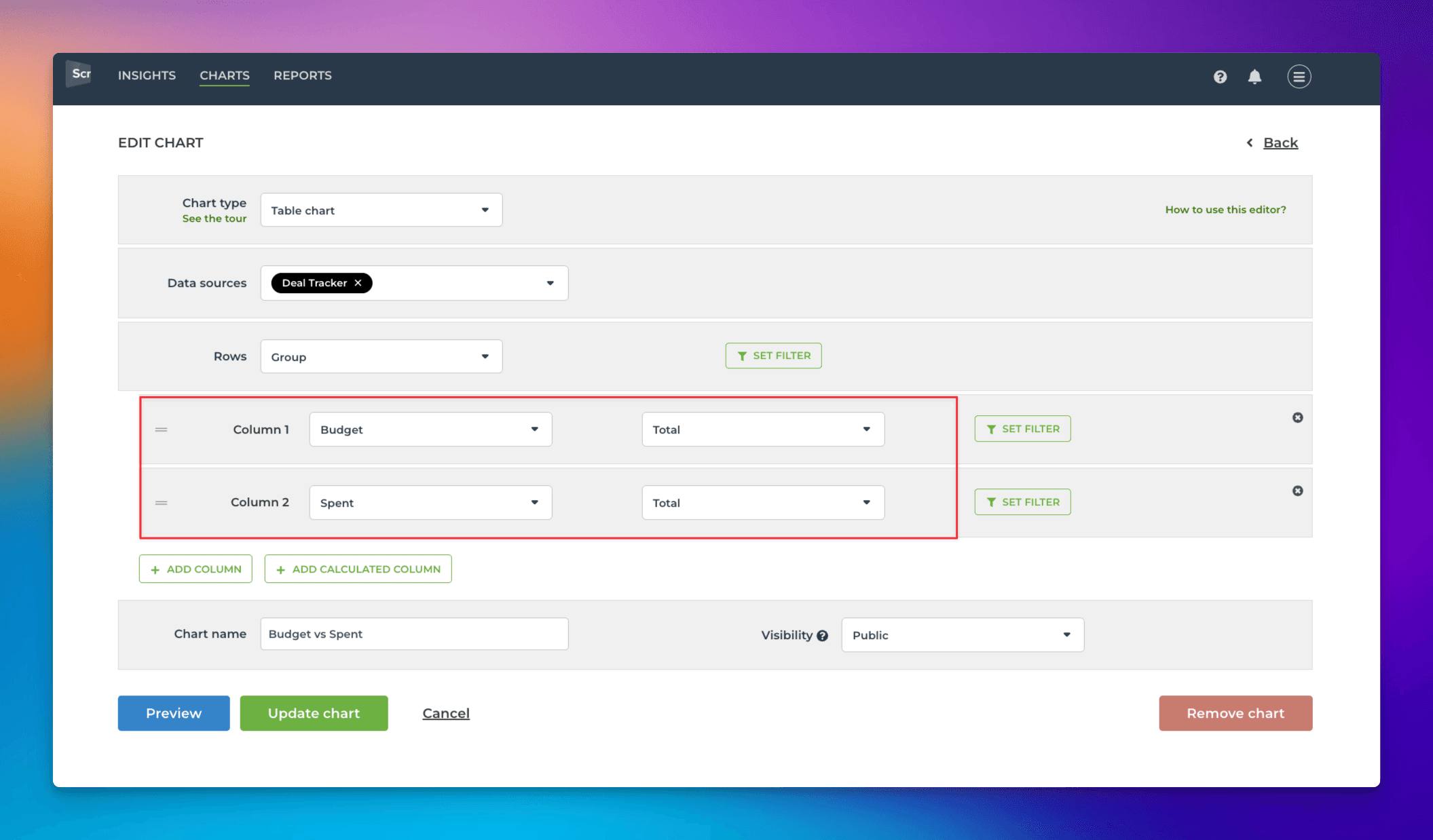Click Update chart button

click(314, 713)
